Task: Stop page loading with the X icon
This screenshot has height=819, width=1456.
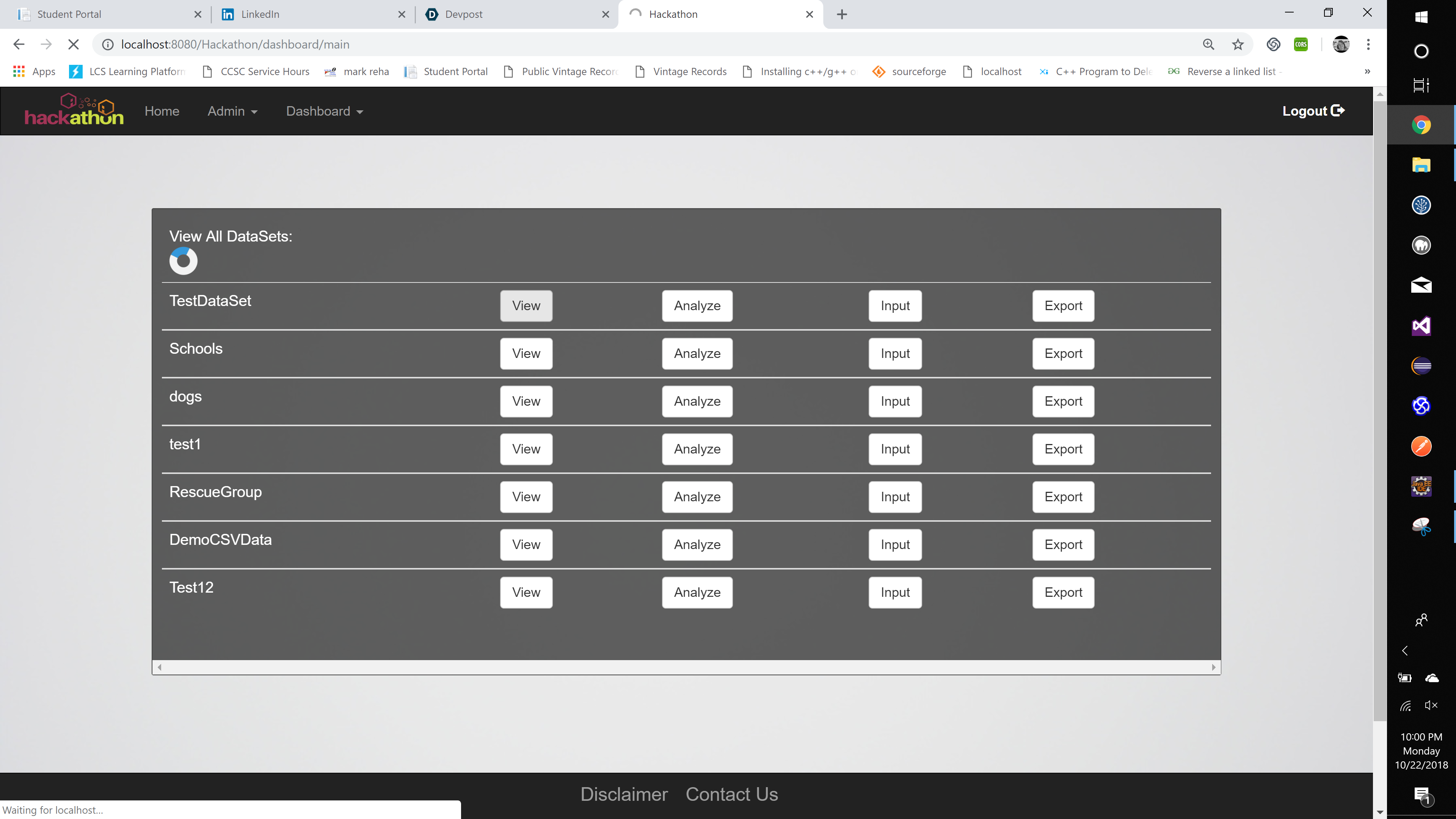Action: (74, 44)
